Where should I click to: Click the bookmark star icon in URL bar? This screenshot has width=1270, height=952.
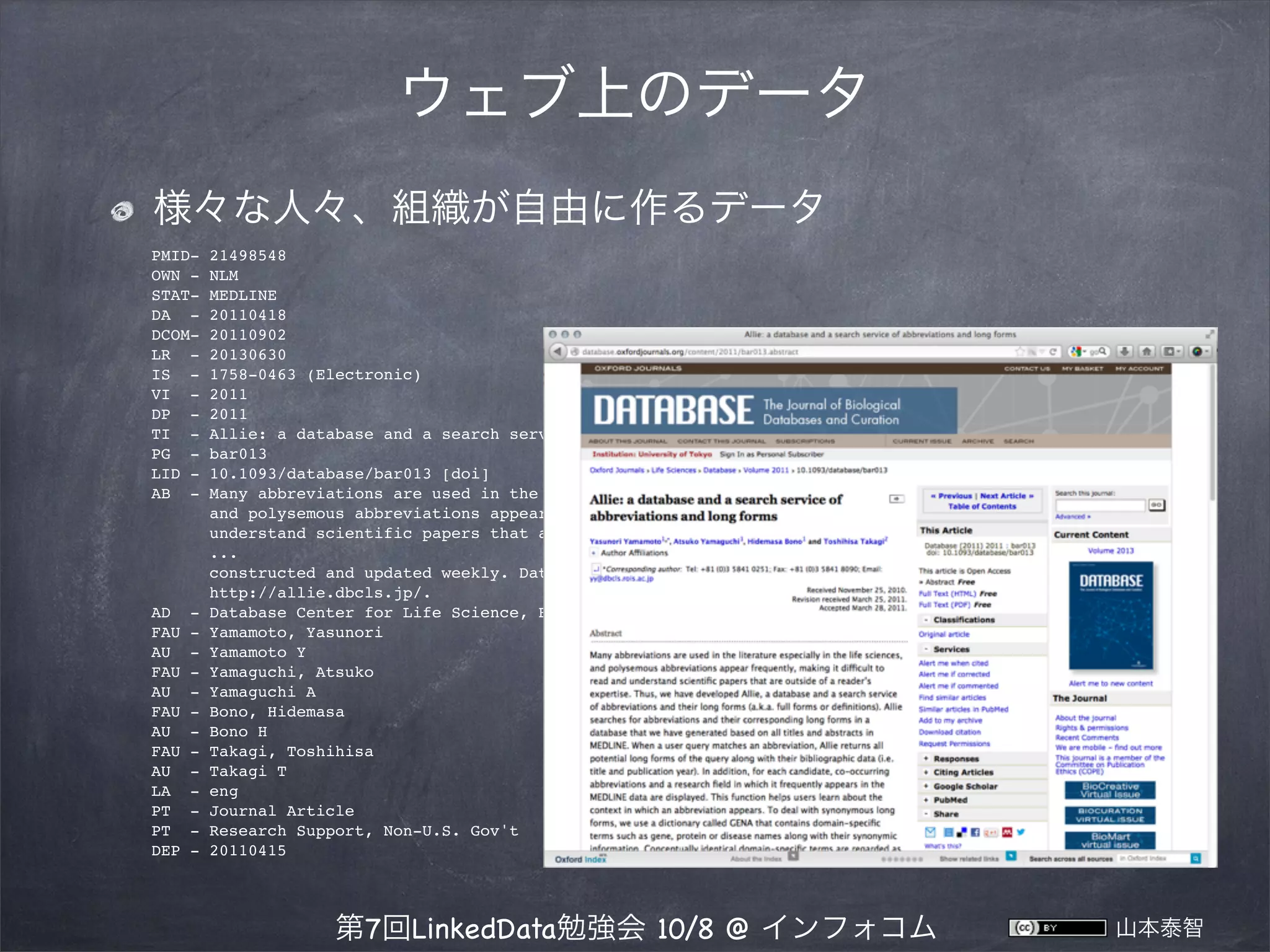[x=1019, y=351]
